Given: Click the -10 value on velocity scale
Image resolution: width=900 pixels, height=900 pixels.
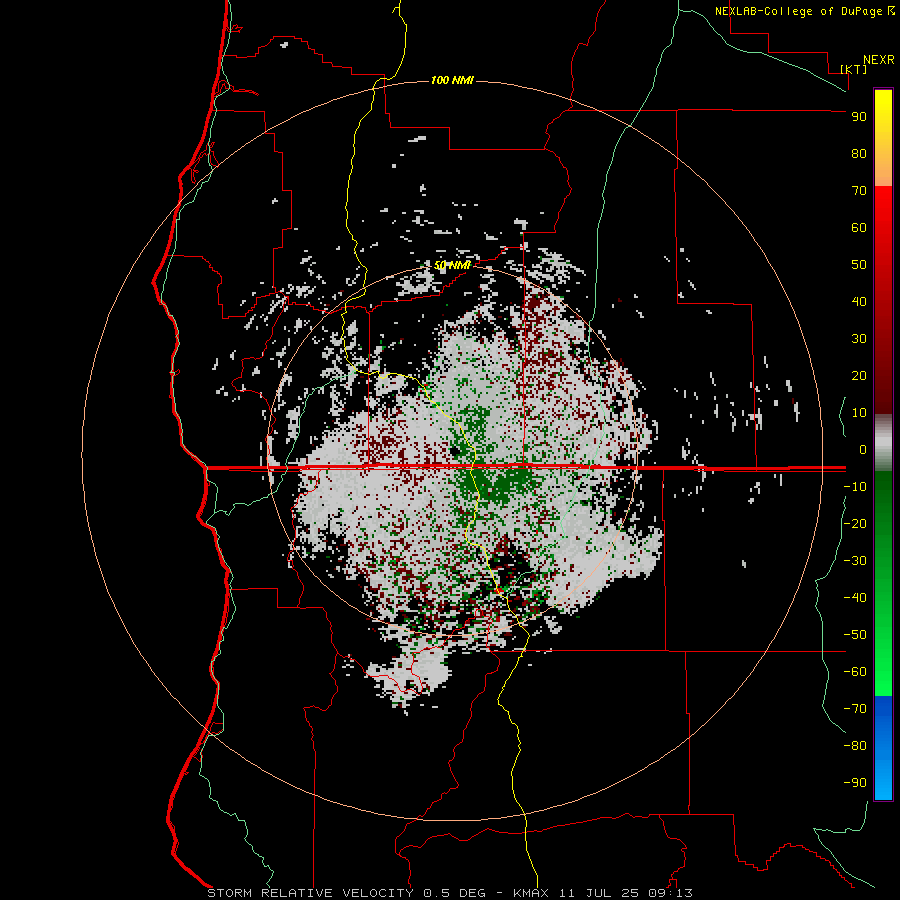Looking at the screenshot, I should click(x=855, y=487).
